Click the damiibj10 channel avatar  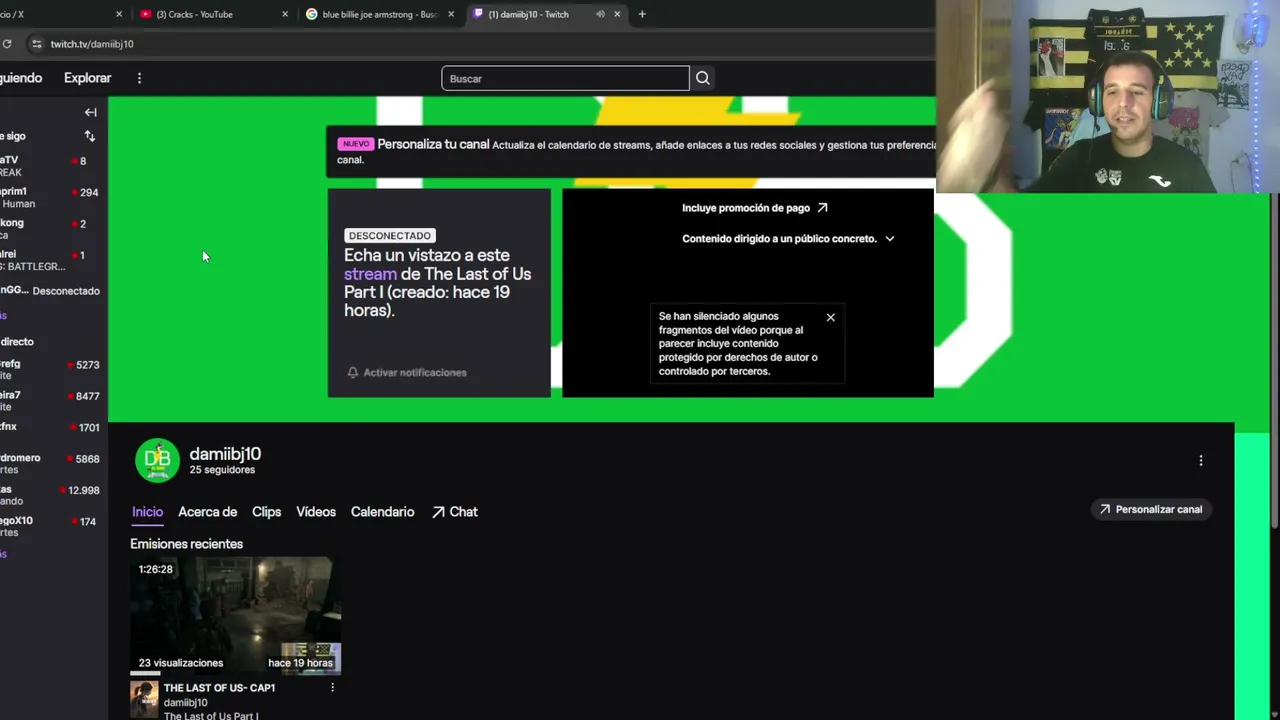click(157, 460)
